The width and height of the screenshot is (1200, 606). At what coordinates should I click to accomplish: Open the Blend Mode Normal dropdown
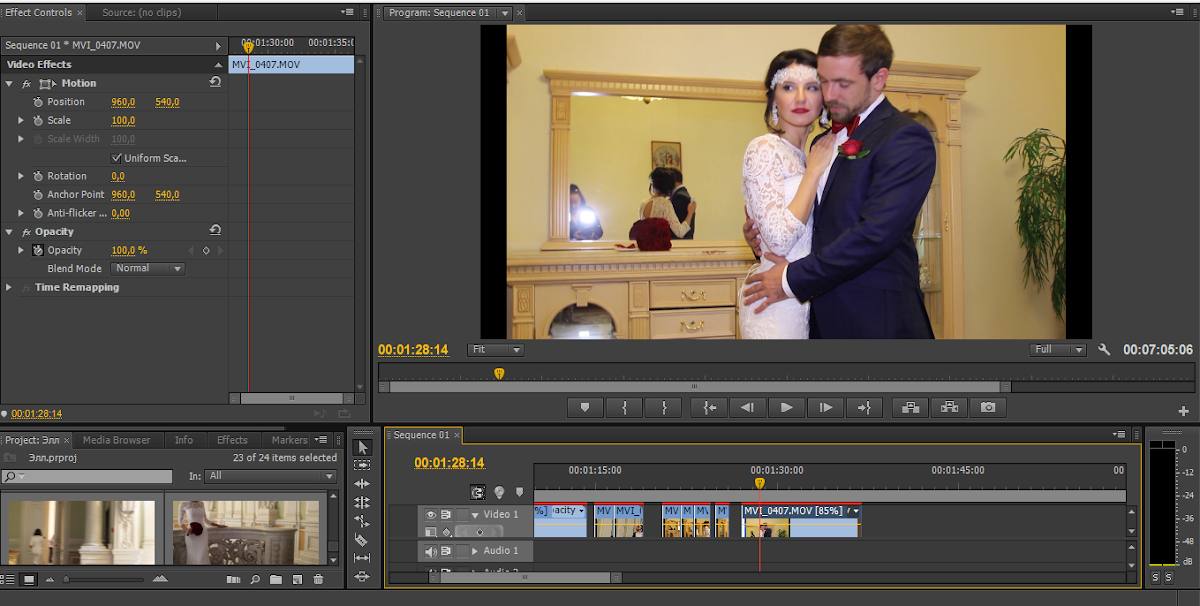click(x=147, y=269)
